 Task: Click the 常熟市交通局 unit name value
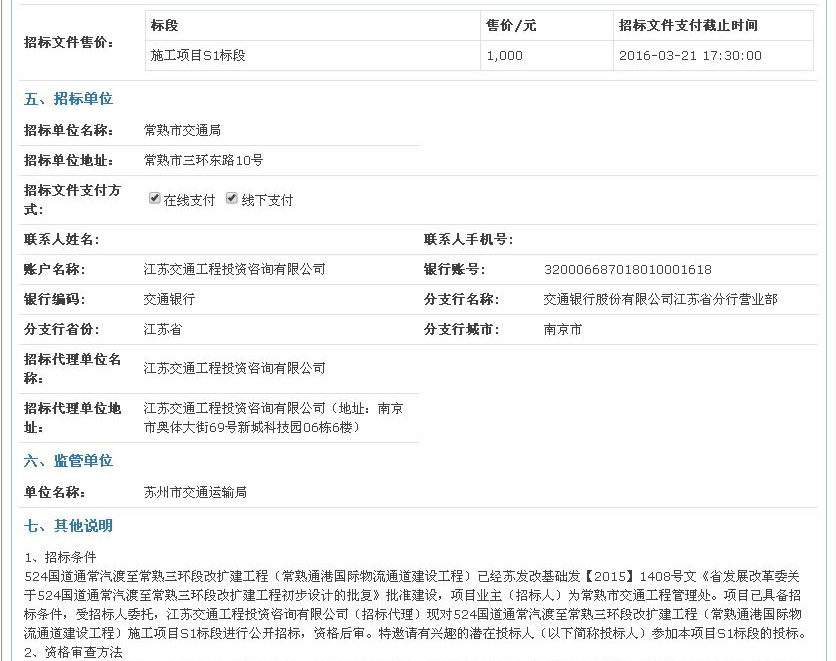pos(182,130)
